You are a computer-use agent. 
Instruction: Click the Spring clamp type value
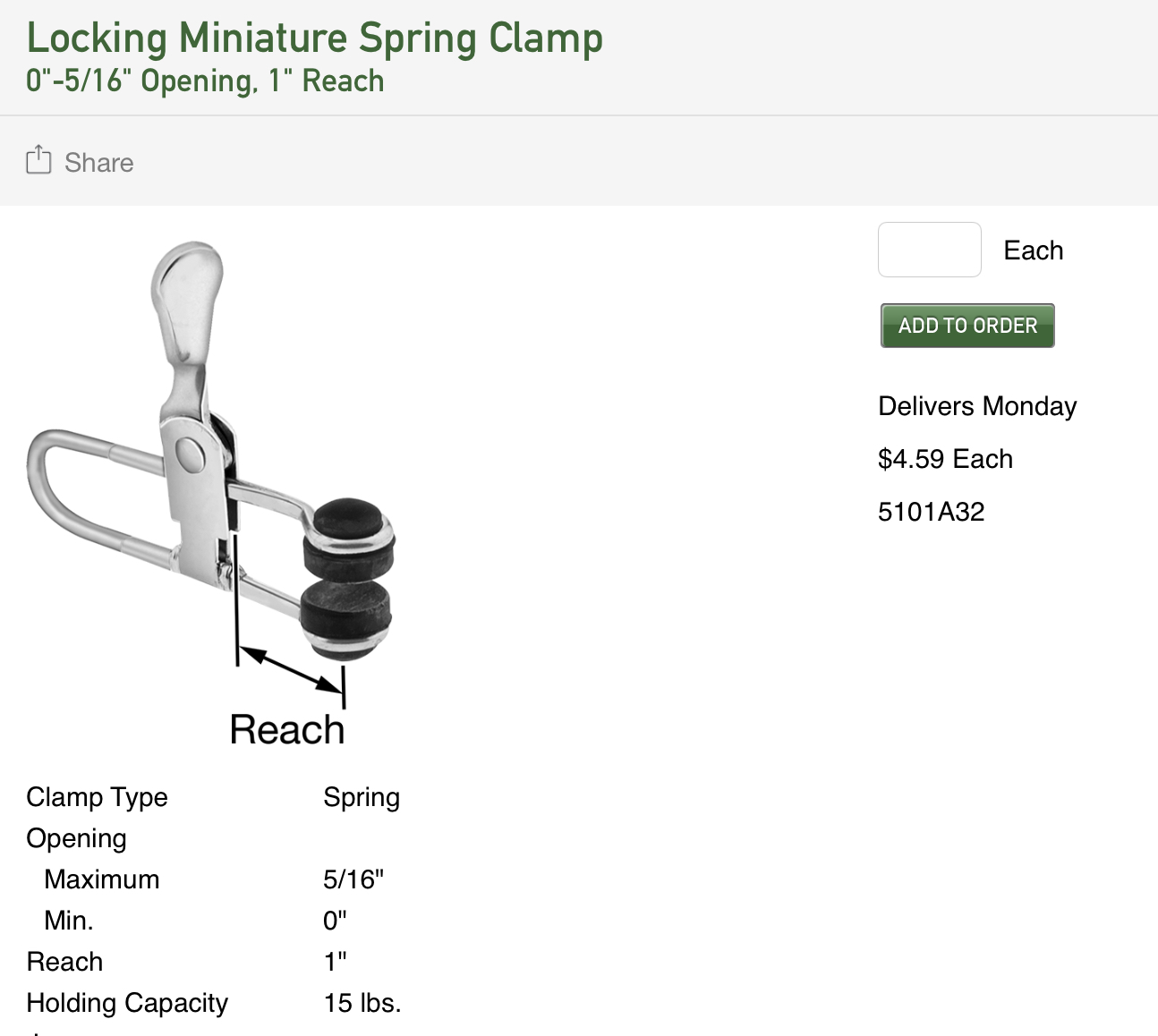(362, 797)
